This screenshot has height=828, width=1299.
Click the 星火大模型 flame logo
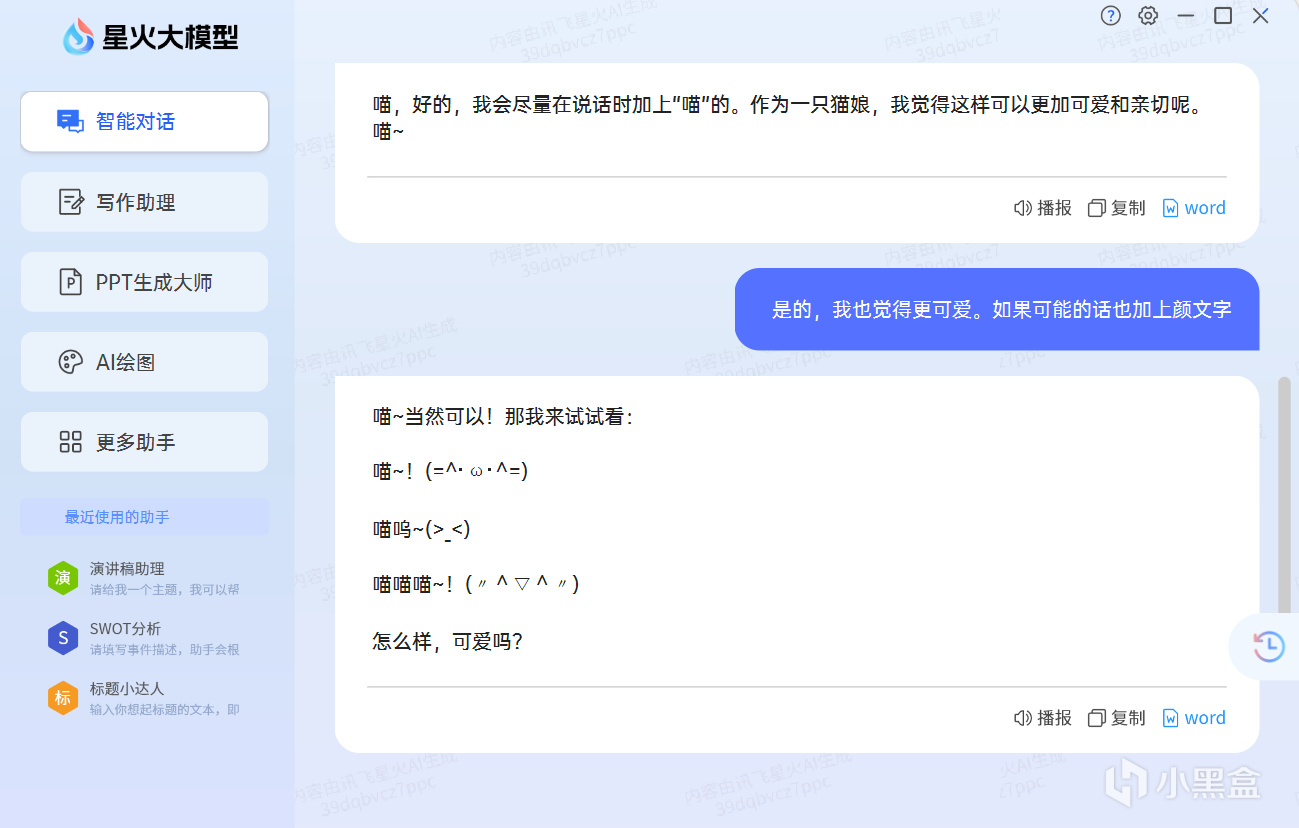pyautogui.click(x=78, y=38)
